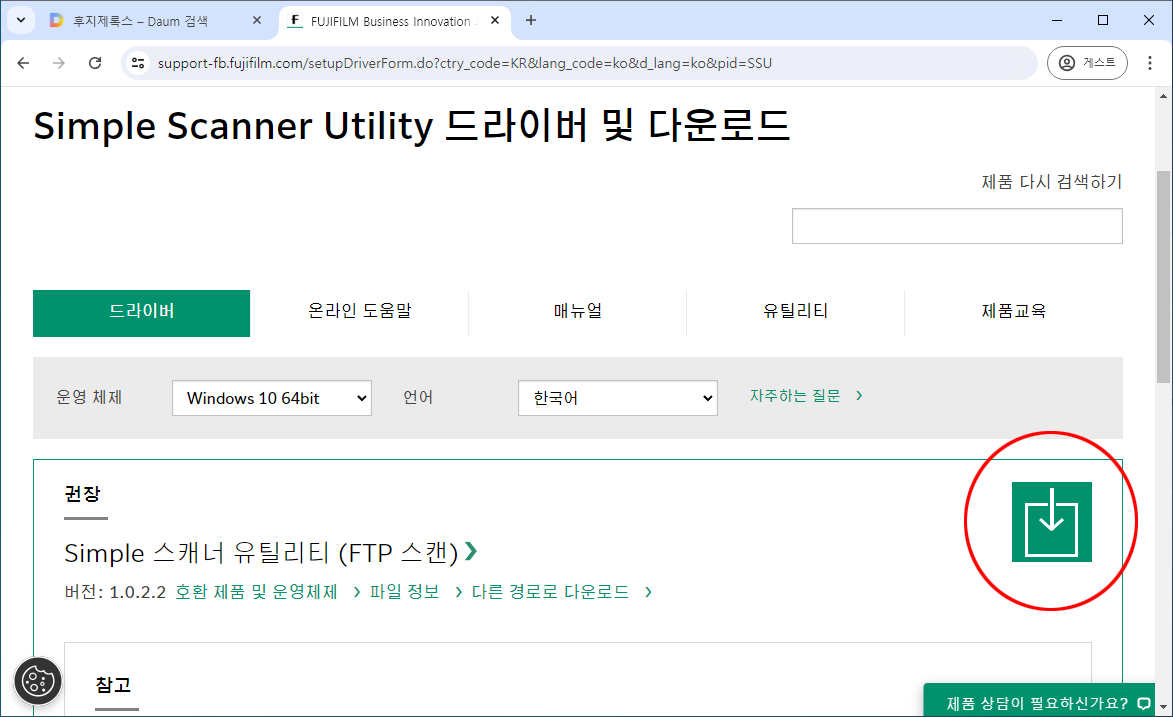Switch to FUJIFILM Business Innovation tab
Image resolution: width=1173 pixels, height=717 pixels.
pyautogui.click(x=395, y=21)
